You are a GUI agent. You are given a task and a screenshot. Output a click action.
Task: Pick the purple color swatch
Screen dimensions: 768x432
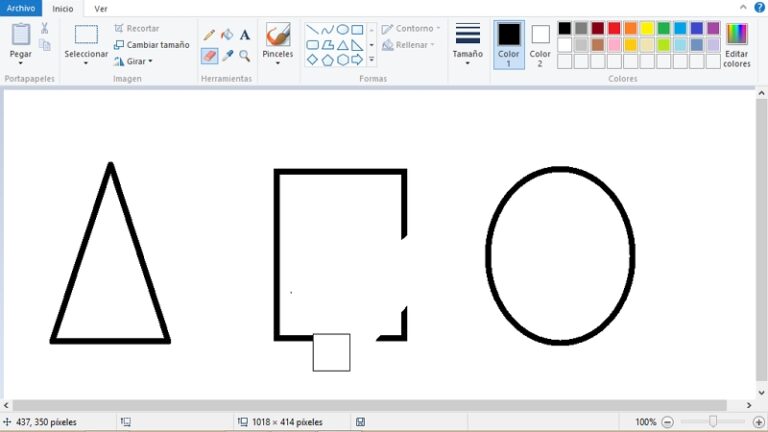pos(713,28)
